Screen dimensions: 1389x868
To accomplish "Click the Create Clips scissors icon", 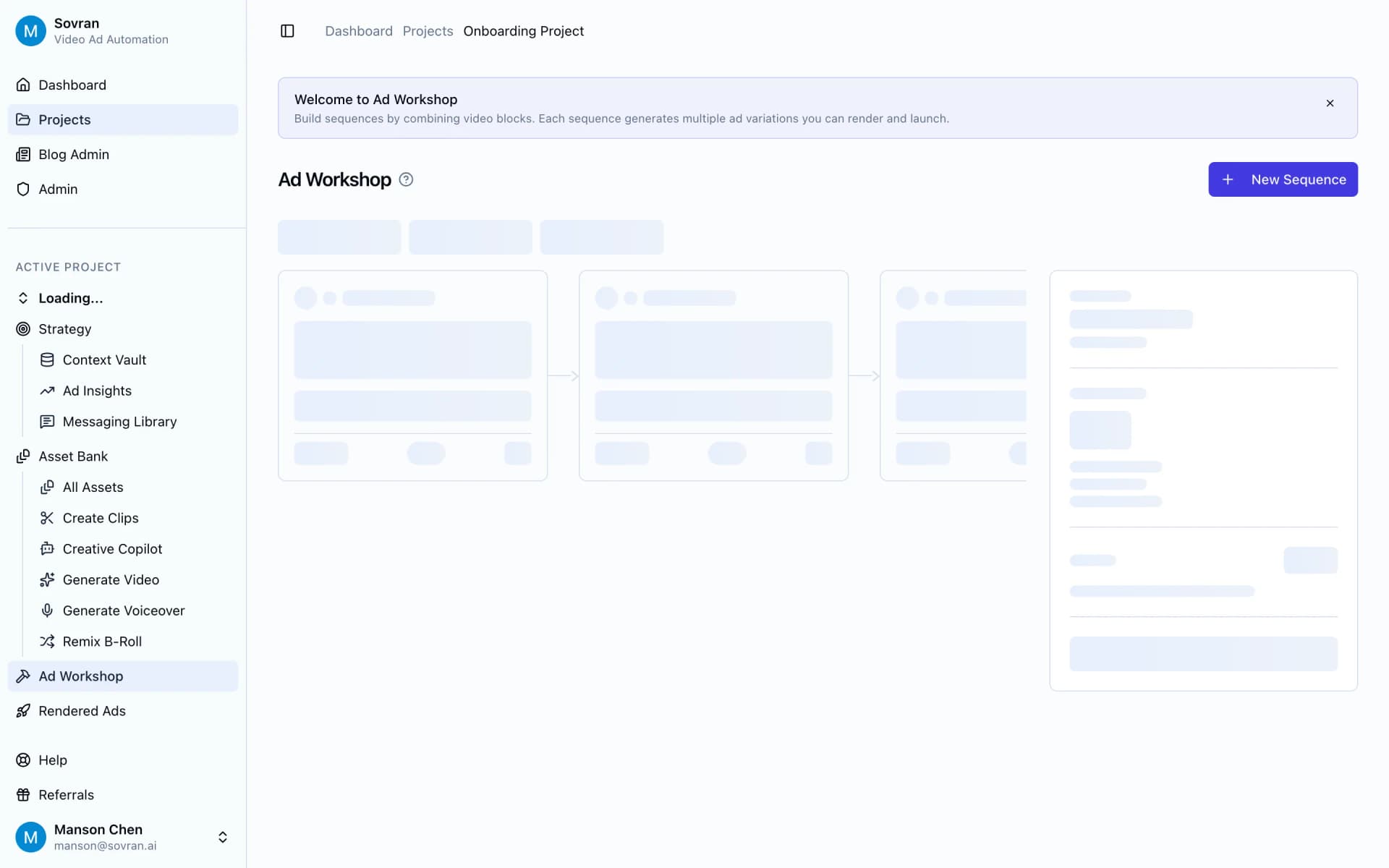I will pos(47,518).
